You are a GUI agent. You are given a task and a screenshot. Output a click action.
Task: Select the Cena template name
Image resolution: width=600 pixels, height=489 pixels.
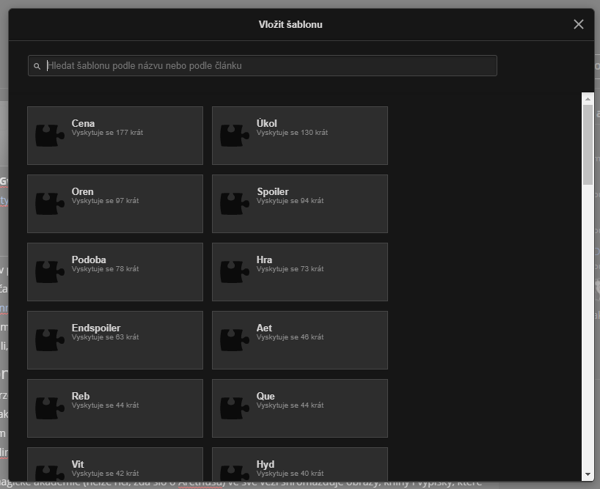pyautogui.click(x=83, y=123)
